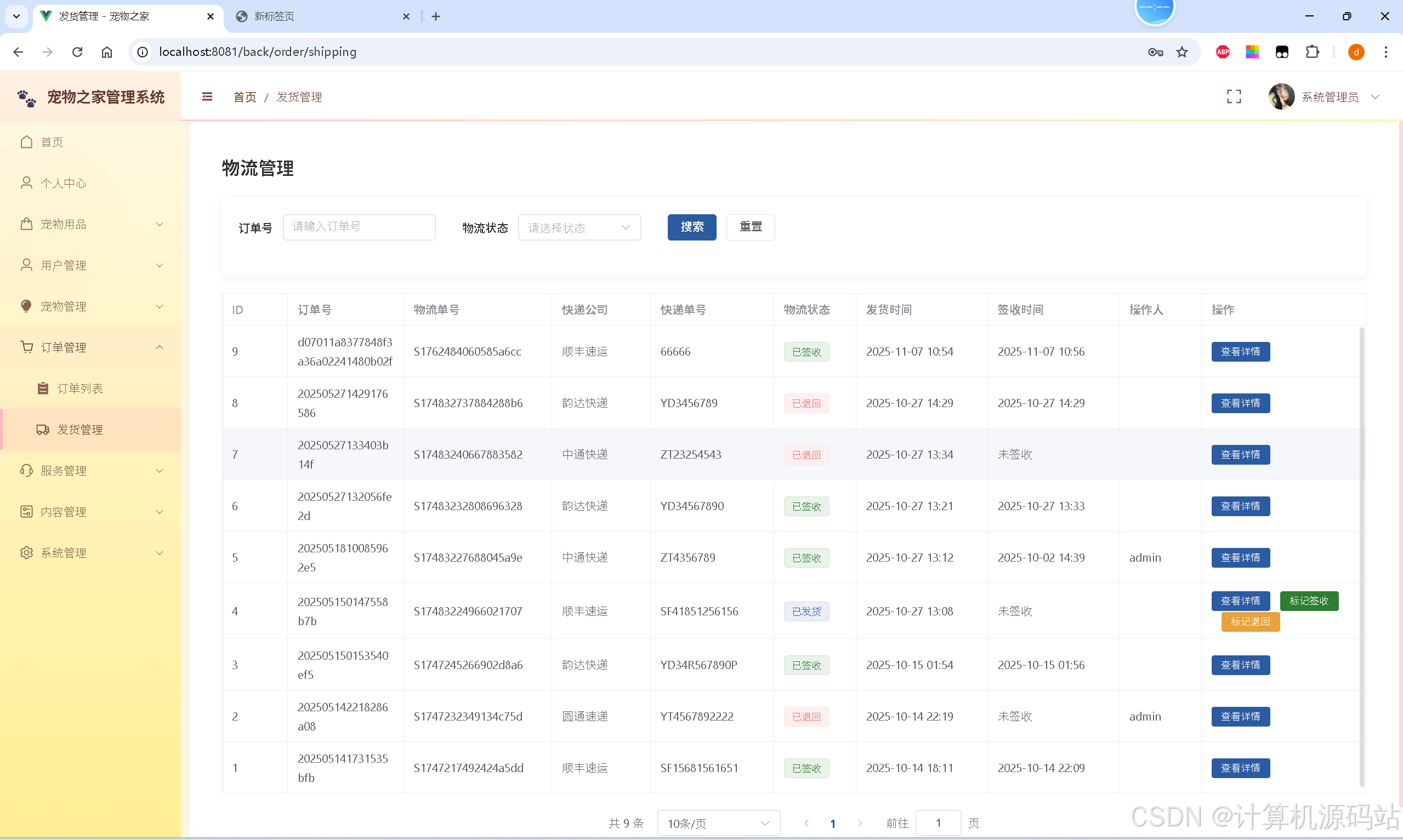
Task: Open the ABP adblock extension icon
Action: [x=1223, y=52]
